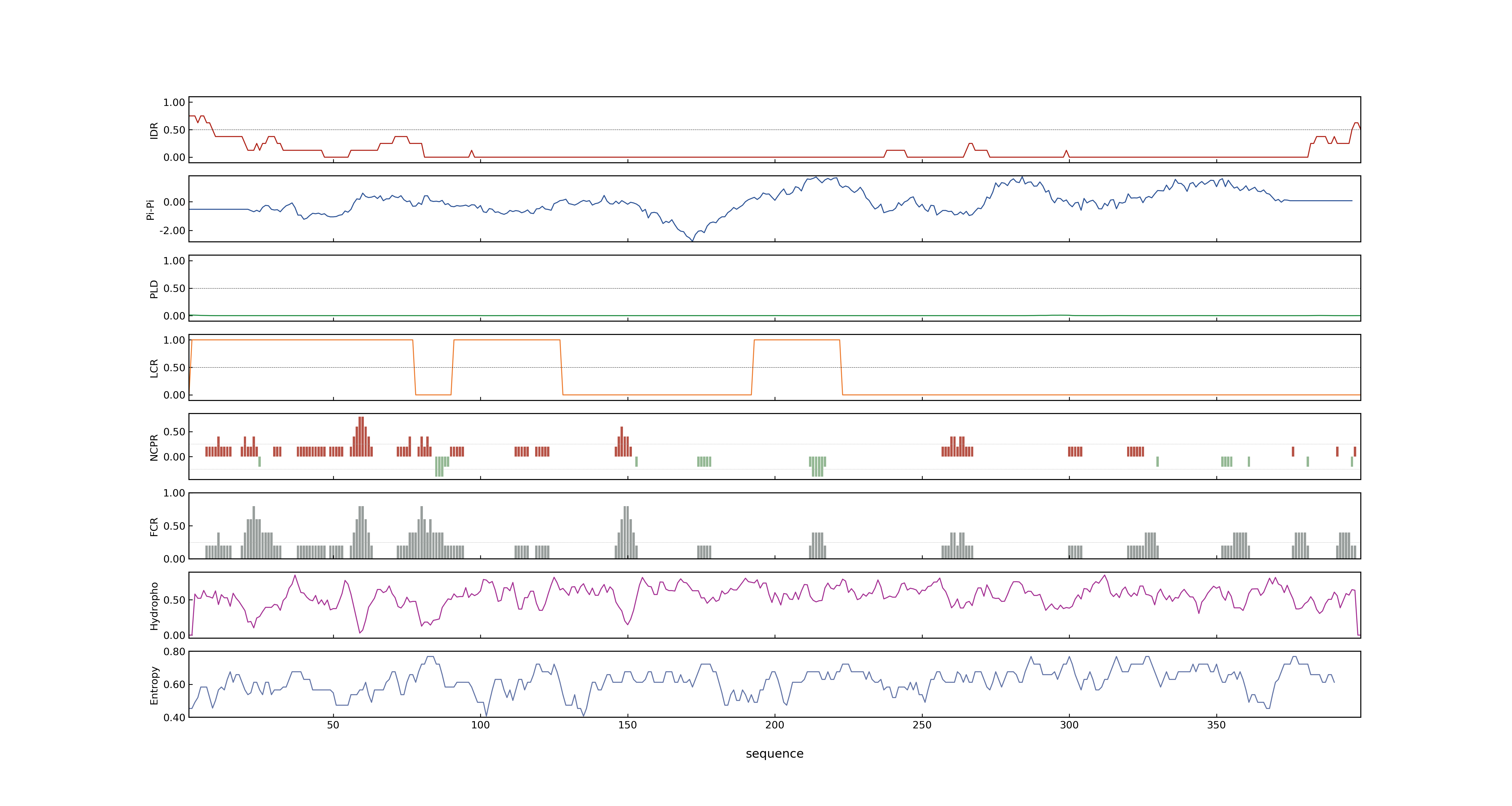Click the -2.00 tick on Pi-Pi axis

(172, 230)
